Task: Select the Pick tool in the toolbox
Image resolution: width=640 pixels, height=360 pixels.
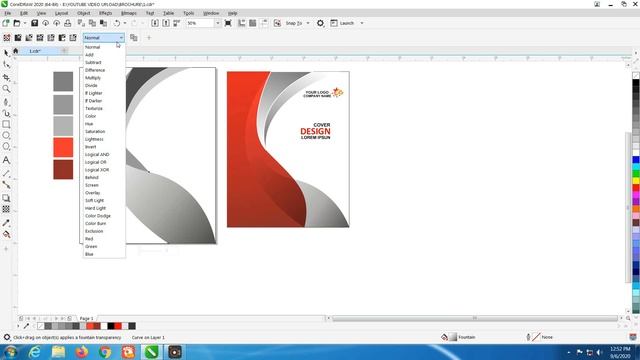Action: tap(6, 53)
